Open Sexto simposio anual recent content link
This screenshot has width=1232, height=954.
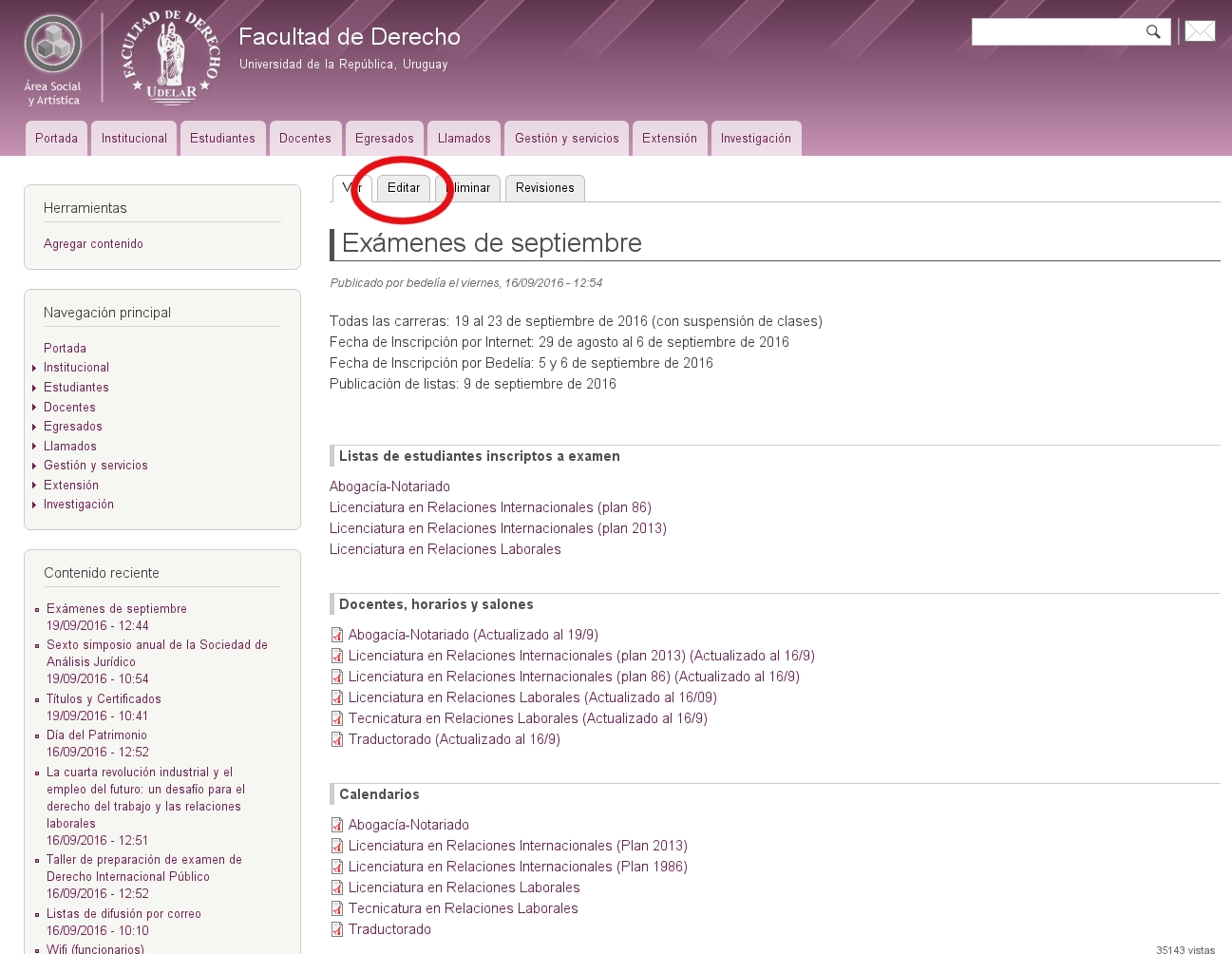[157, 654]
